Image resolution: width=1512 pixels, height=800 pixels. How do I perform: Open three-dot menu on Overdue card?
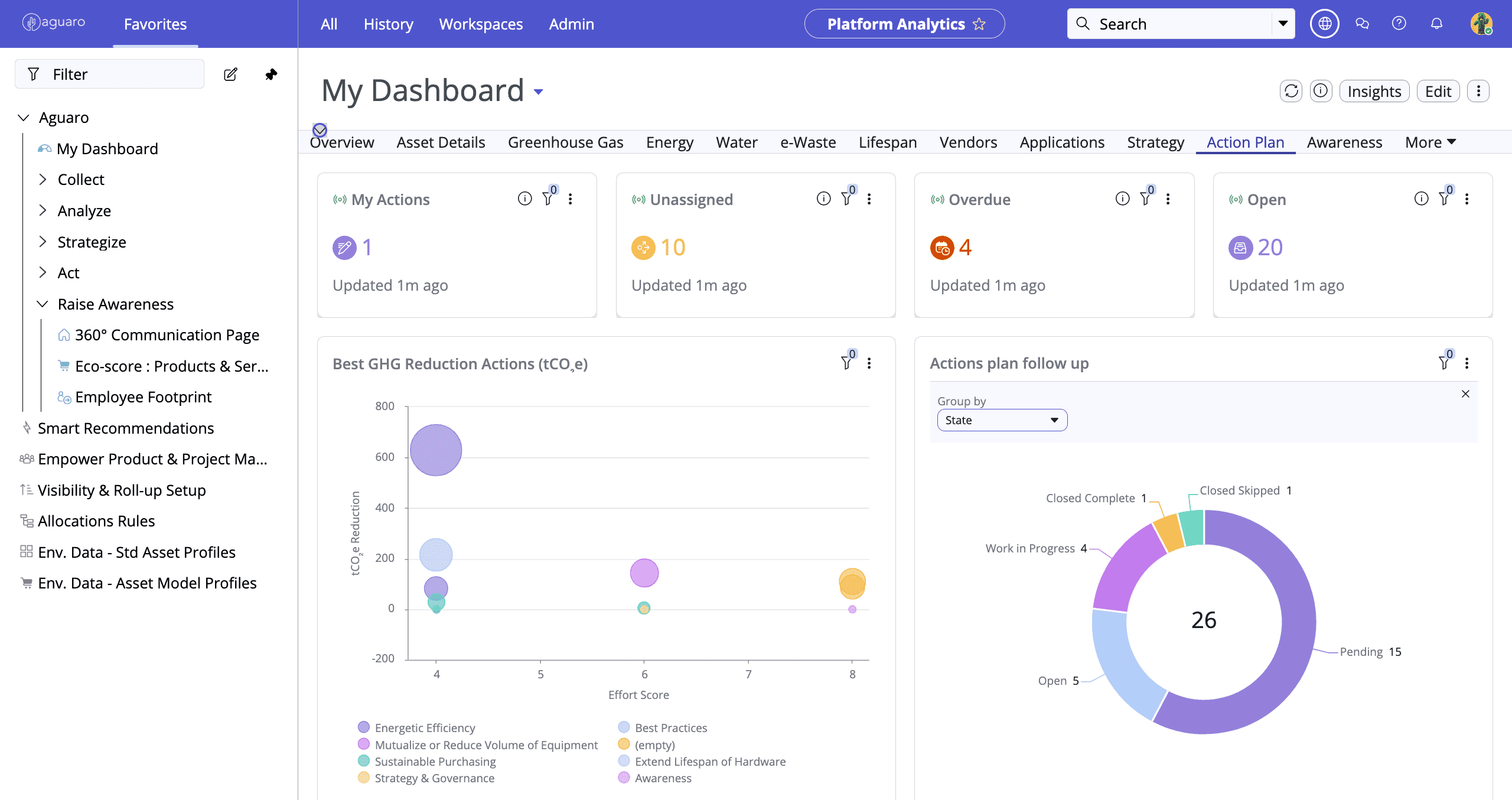[x=1168, y=199]
